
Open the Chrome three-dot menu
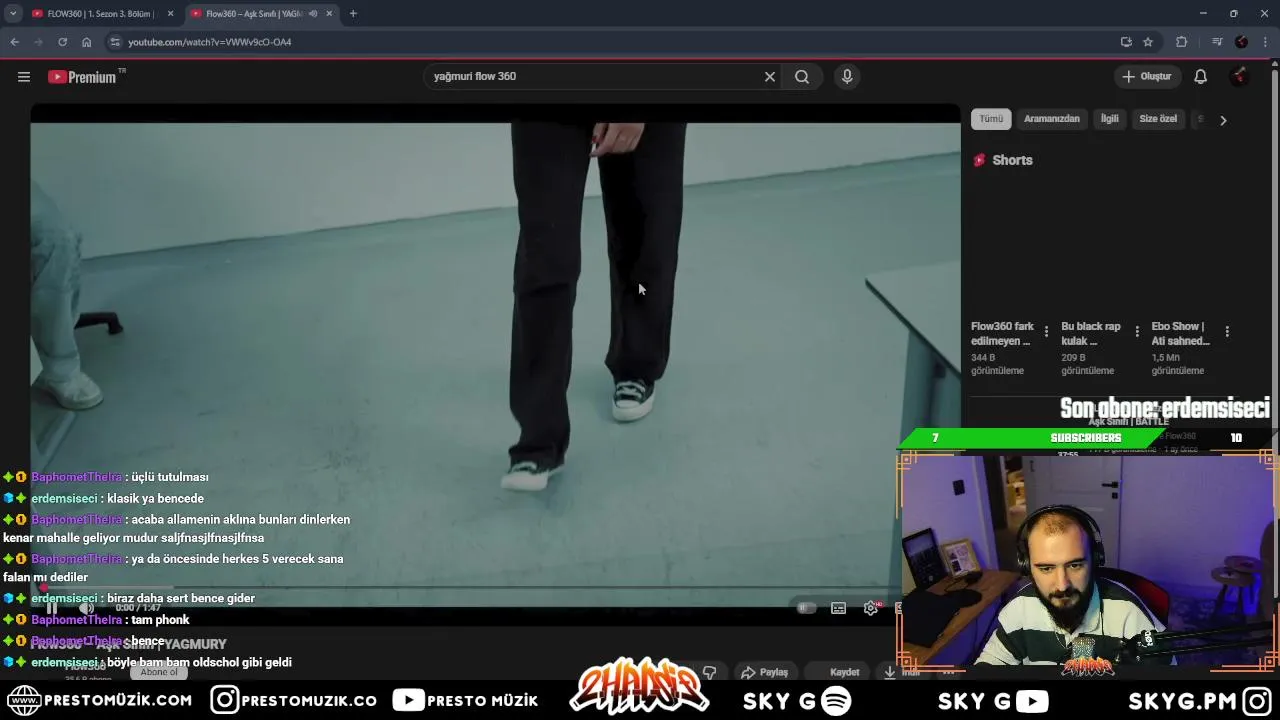point(1265,42)
